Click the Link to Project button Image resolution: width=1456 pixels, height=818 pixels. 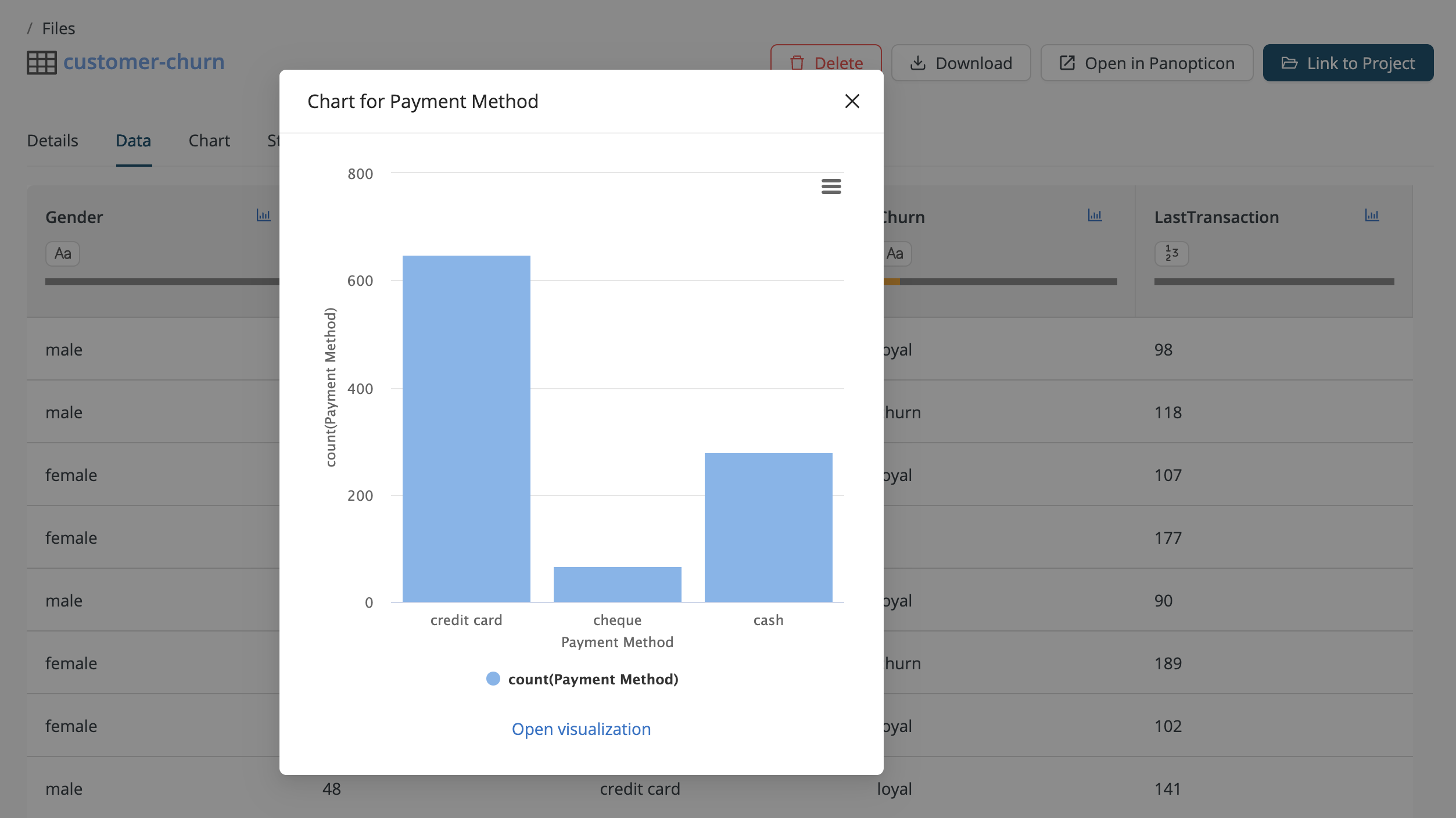pos(1348,63)
